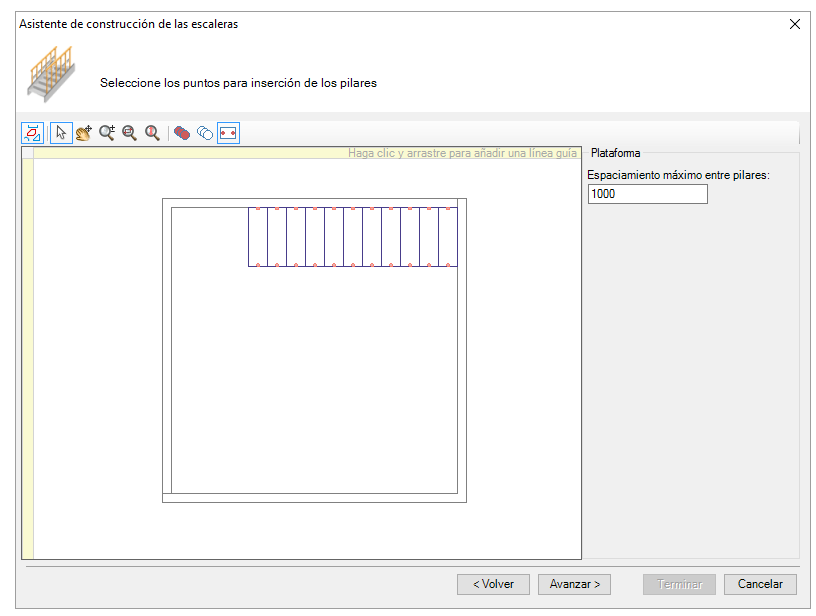This screenshot has width=816, height=616.
Task: Select the zoom in/out magnifier tool
Action: tap(107, 133)
